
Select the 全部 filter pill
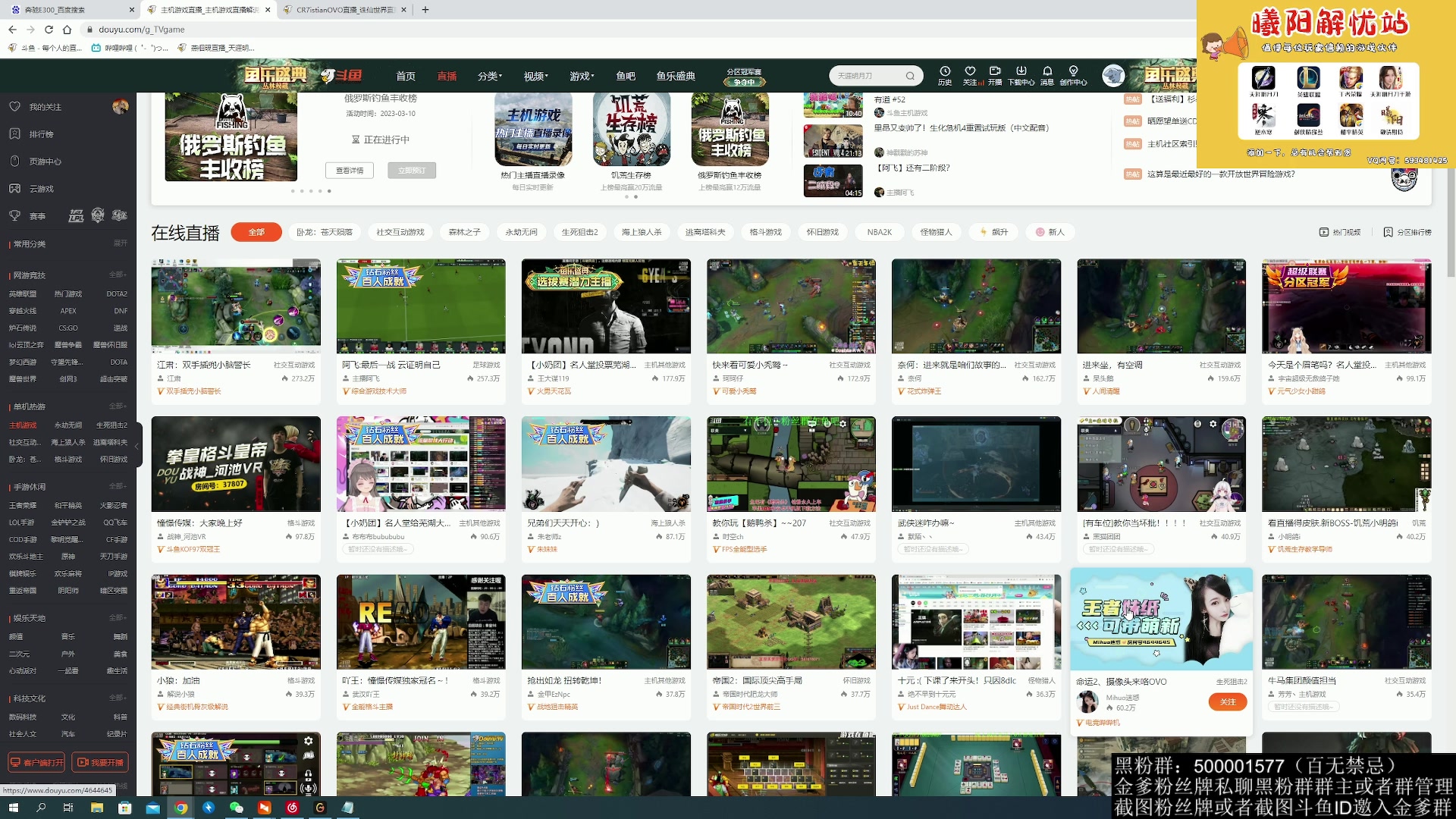point(256,232)
